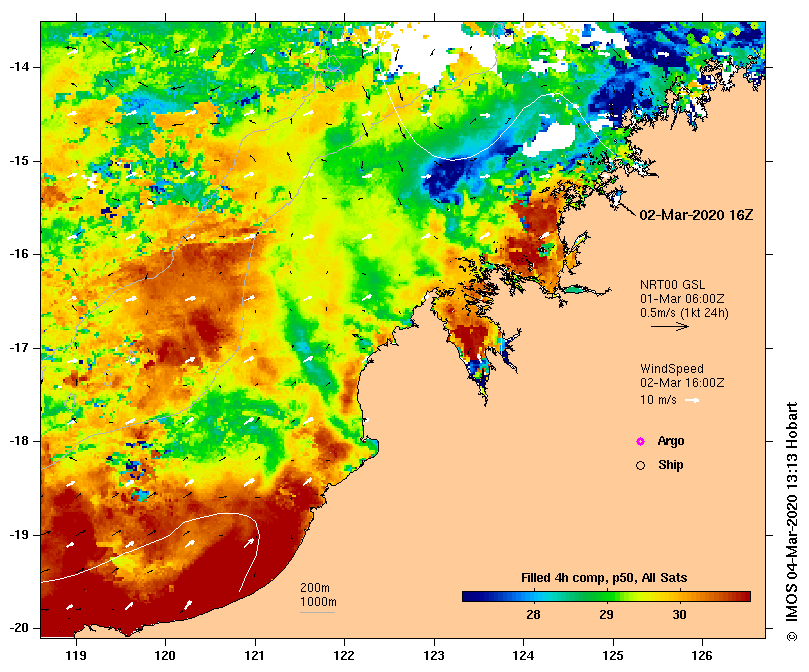Click the -20 latitude axis label
This screenshot has height=672, width=809.
coord(19,628)
